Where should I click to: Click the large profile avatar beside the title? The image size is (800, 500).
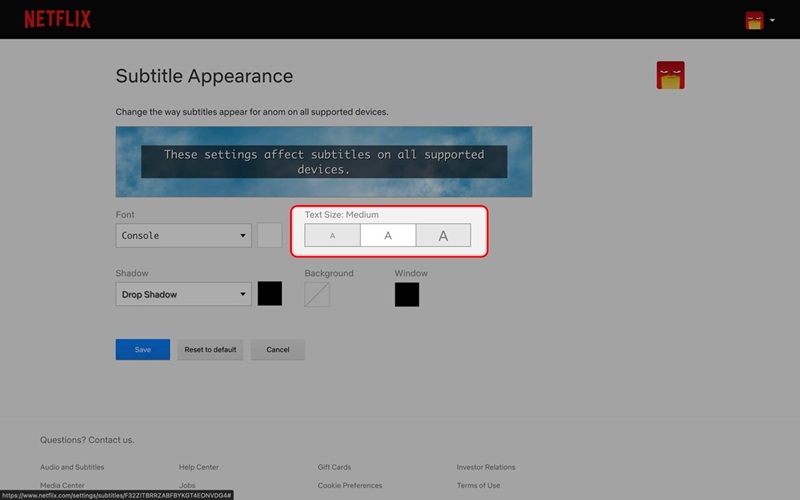(670, 75)
